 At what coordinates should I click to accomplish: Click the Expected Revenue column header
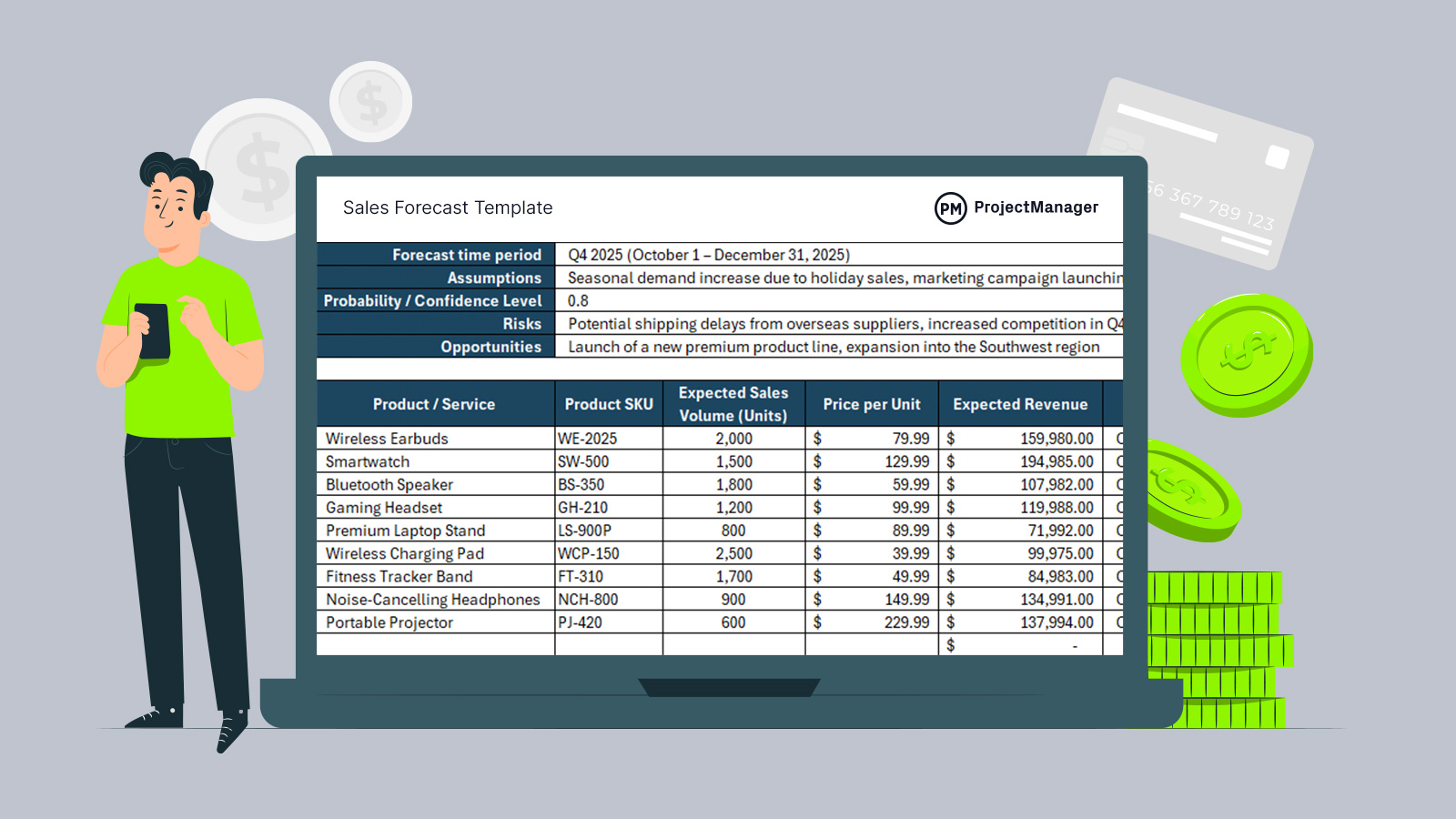coord(1020,404)
